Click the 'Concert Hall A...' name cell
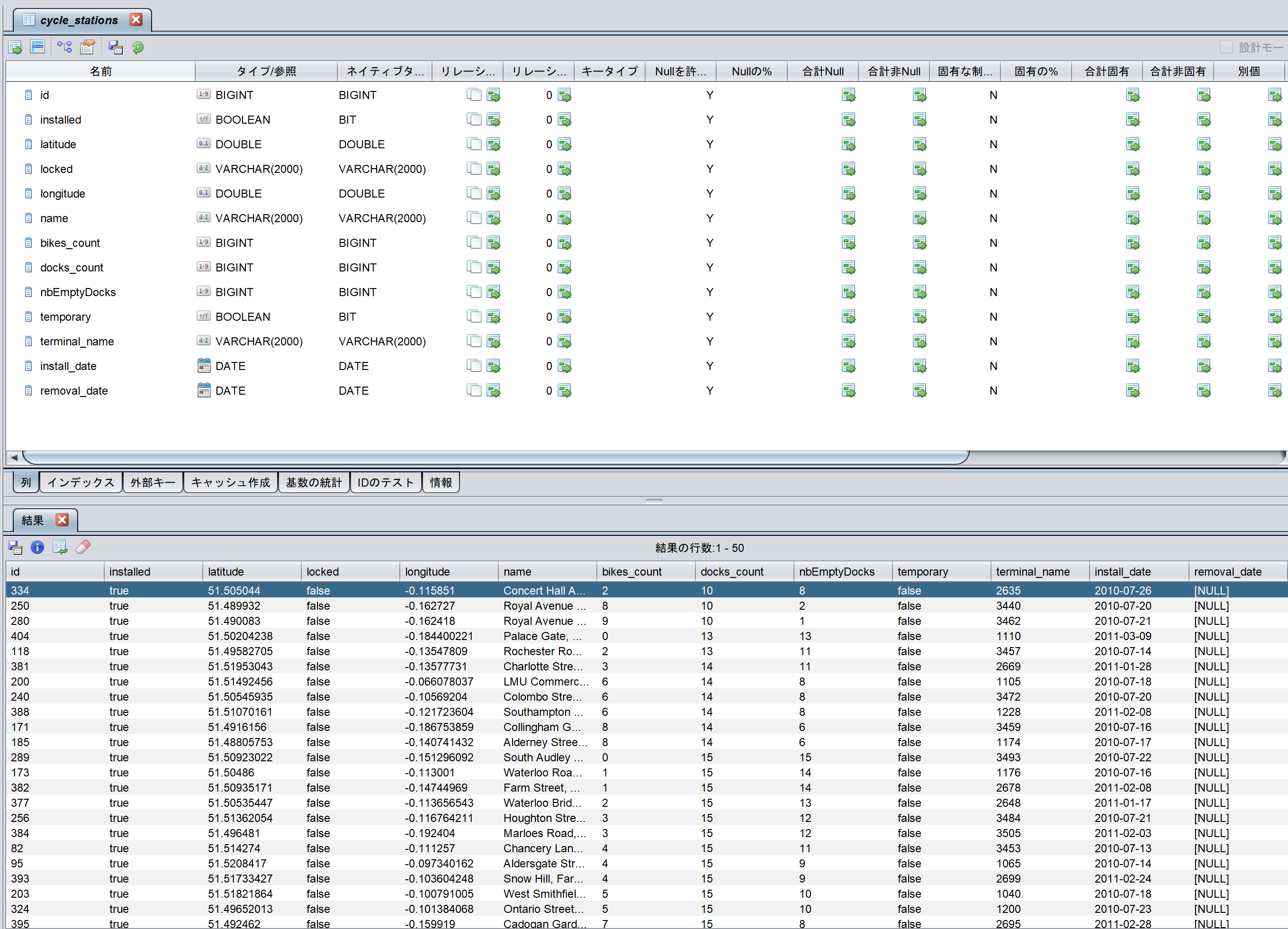Screen dimensions: 1288x929 click(548, 591)
